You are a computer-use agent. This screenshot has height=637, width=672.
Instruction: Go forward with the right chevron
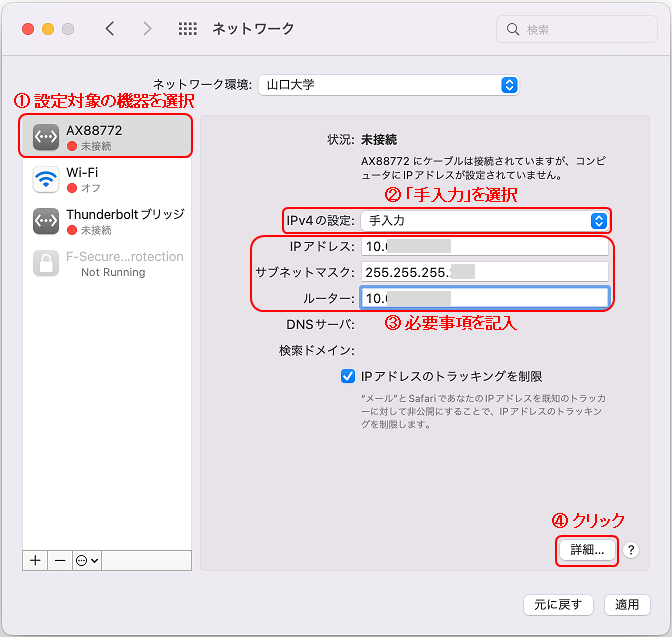click(147, 29)
